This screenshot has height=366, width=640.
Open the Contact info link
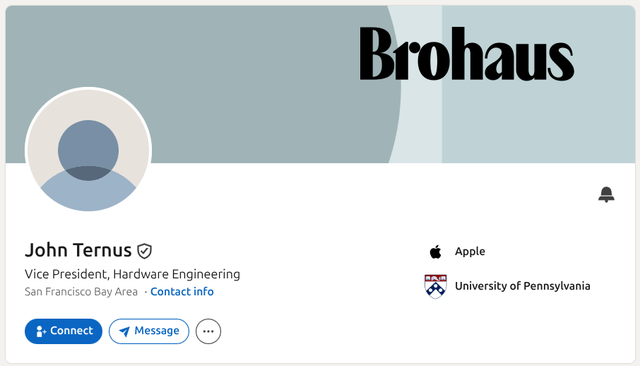(182, 292)
